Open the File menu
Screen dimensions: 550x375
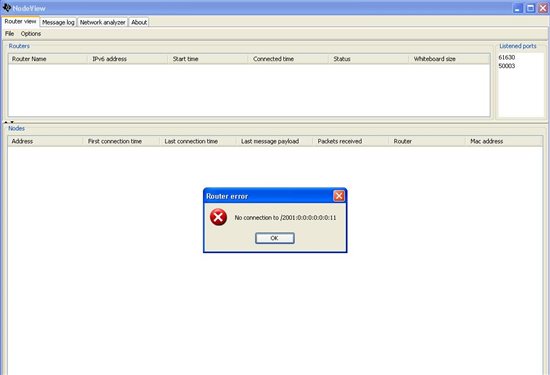pos(9,34)
